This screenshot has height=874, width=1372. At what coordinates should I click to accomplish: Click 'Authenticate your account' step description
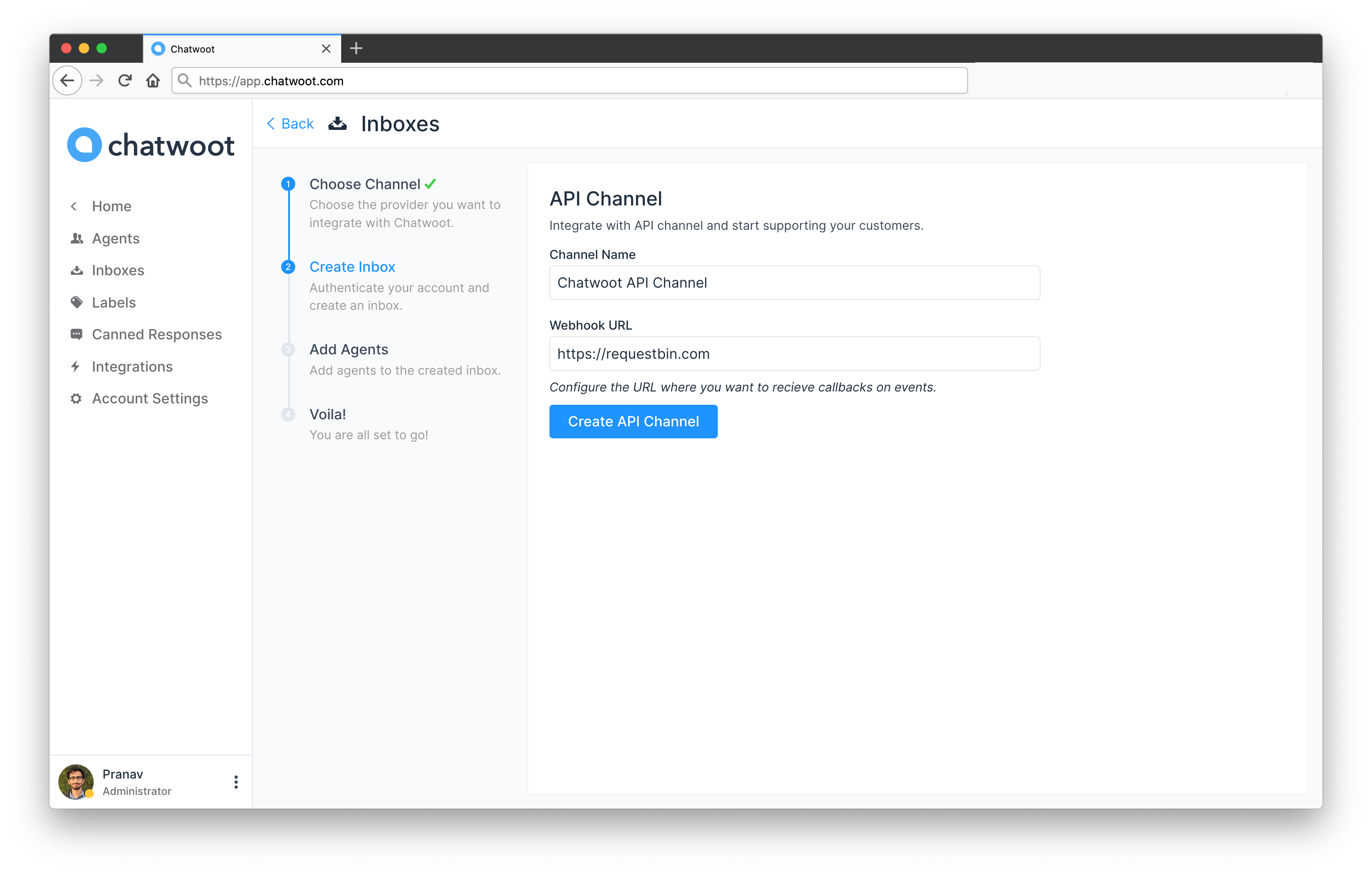(x=399, y=296)
